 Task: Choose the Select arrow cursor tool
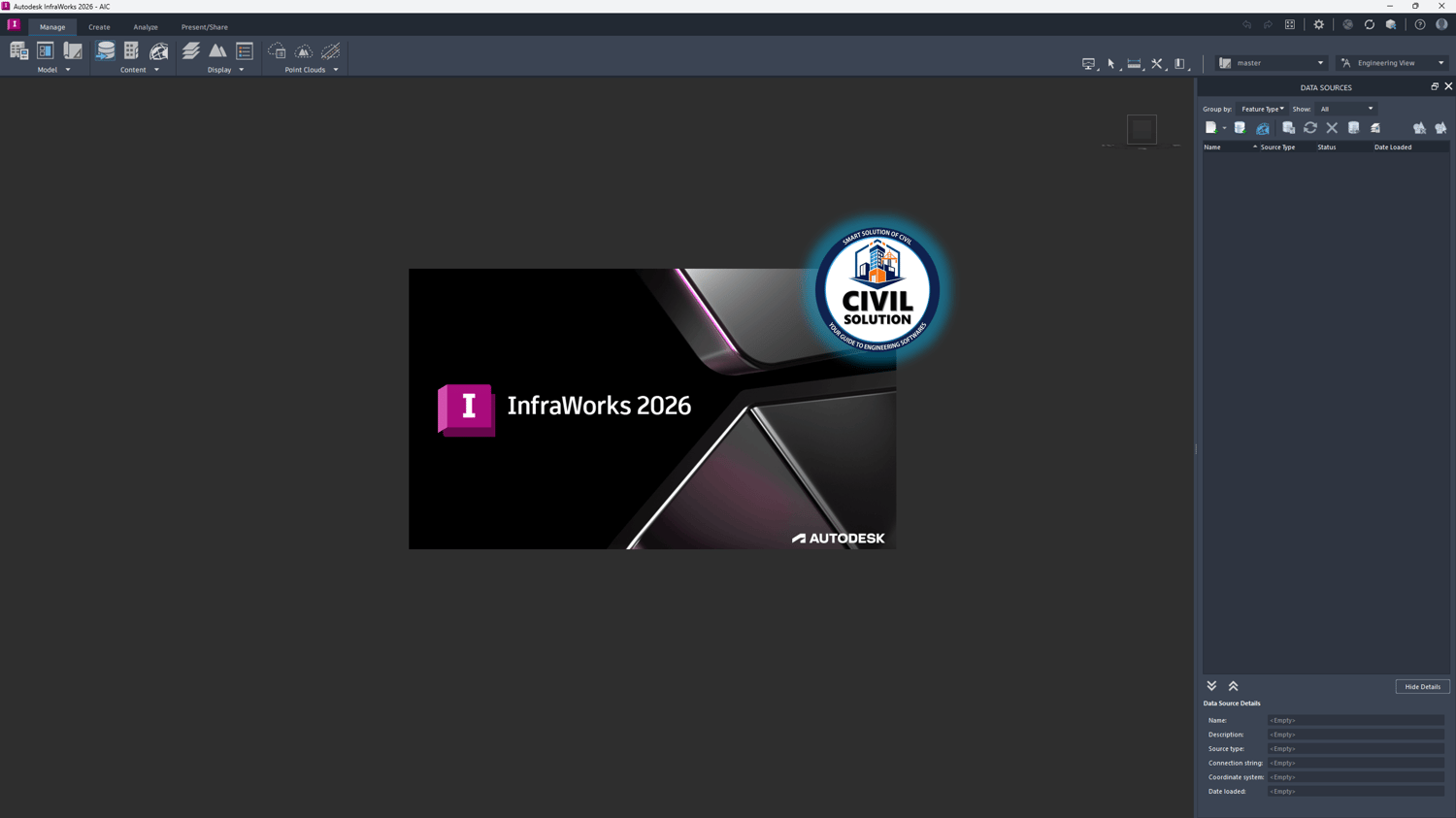[1111, 64]
